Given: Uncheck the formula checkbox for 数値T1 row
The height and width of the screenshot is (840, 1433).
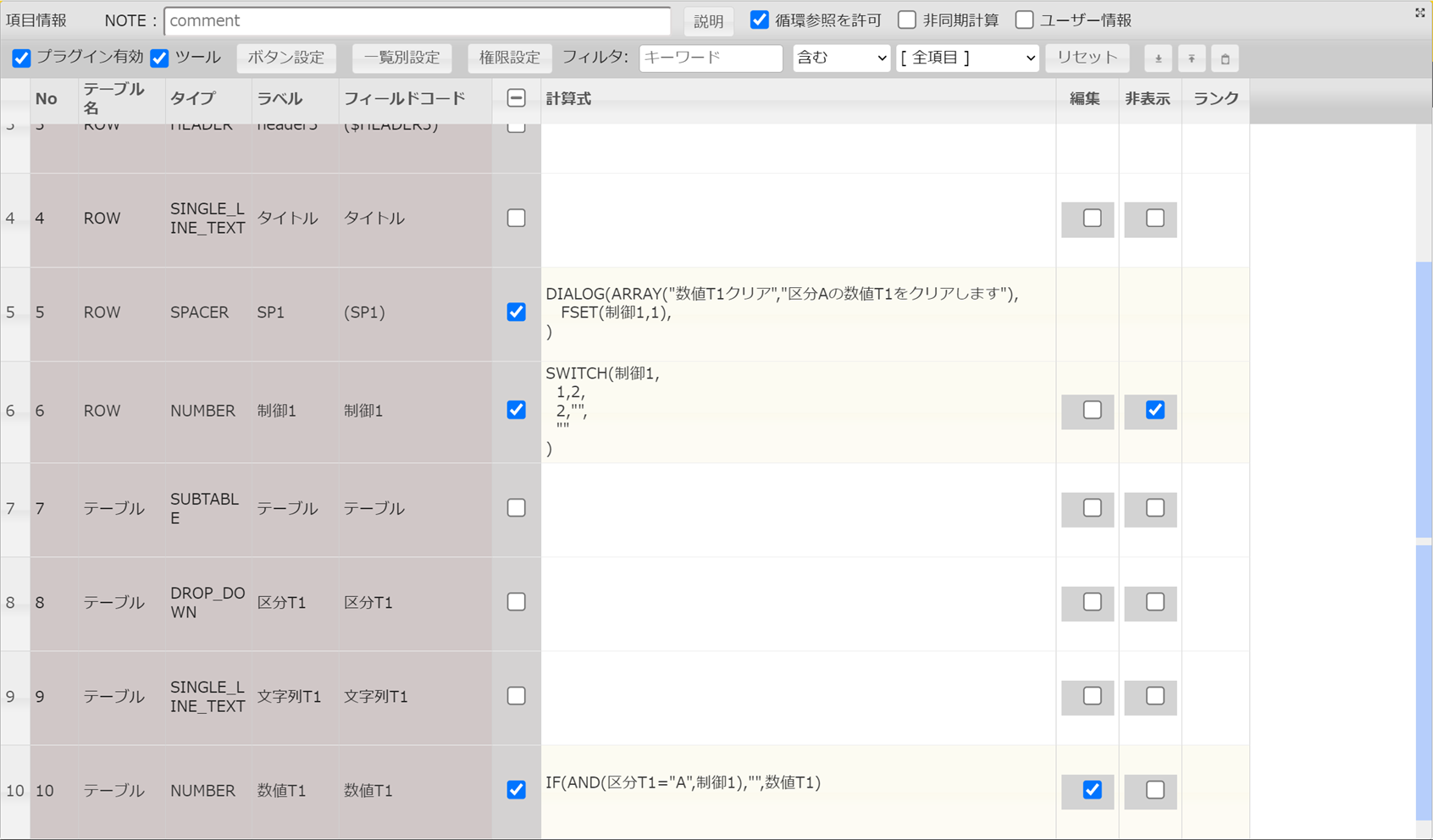Looking at the screenshot, I should click(516, 790).
